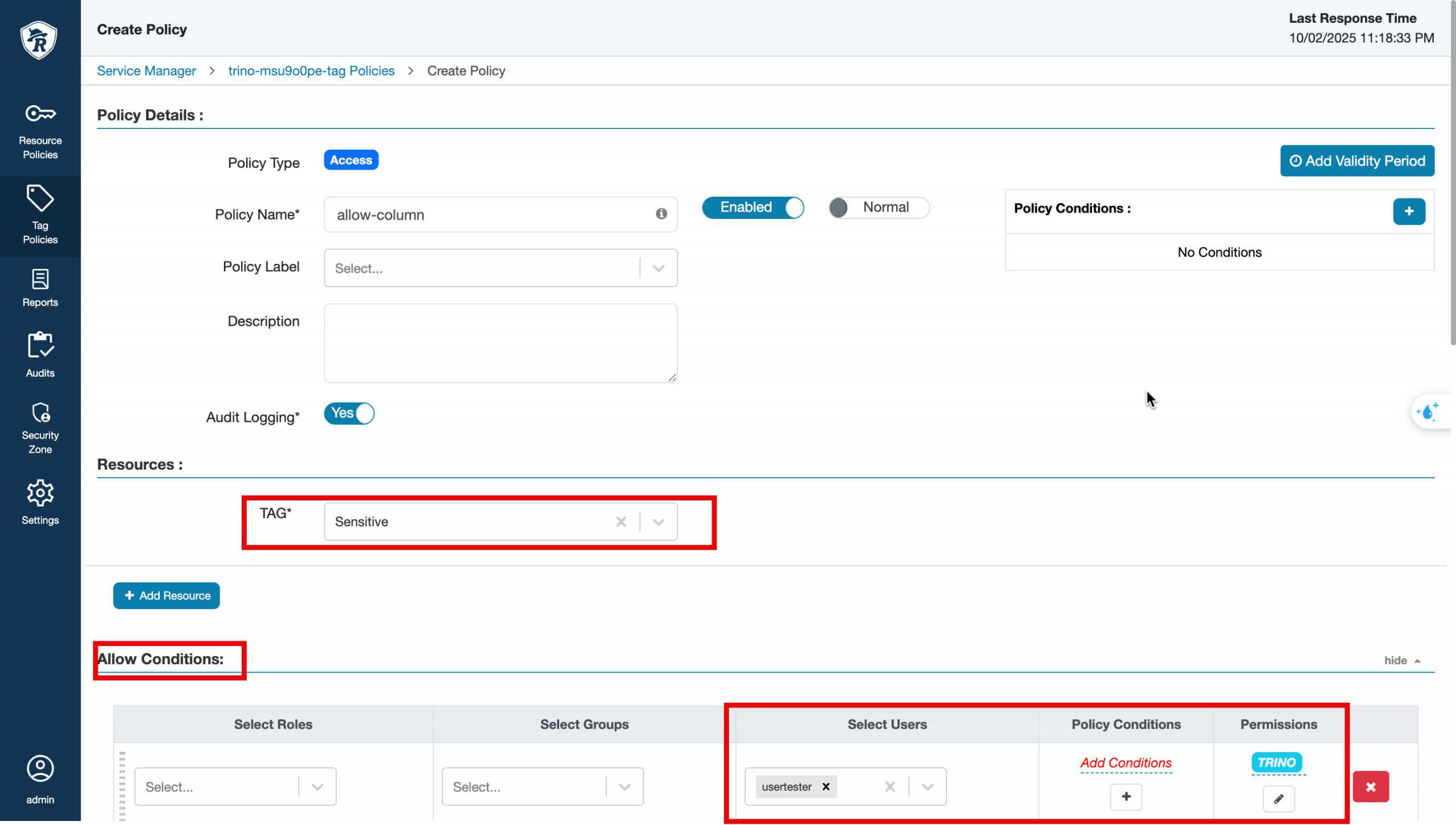Open the TAG Sensitive dropdown arrow
Image resolution: width=1456 pixels, height=825 pixels.
[659, 522]
